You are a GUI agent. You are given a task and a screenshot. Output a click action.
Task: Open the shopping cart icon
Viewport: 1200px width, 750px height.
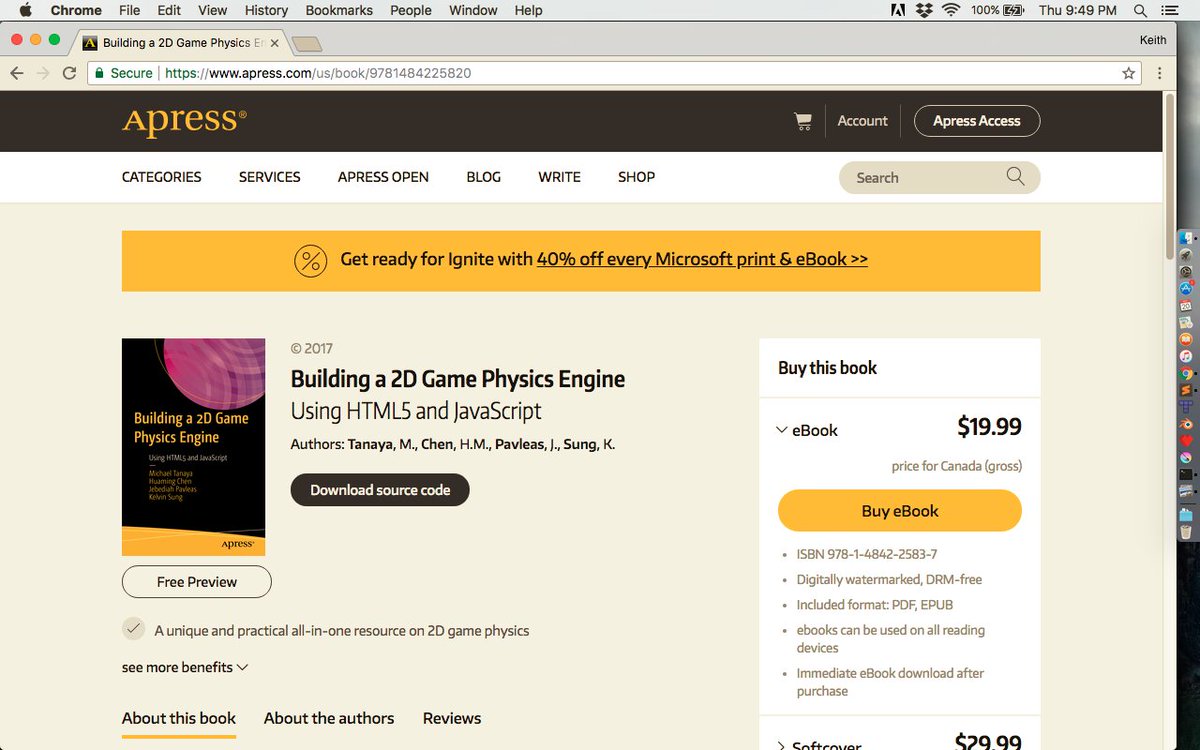[x=802, y=121]
